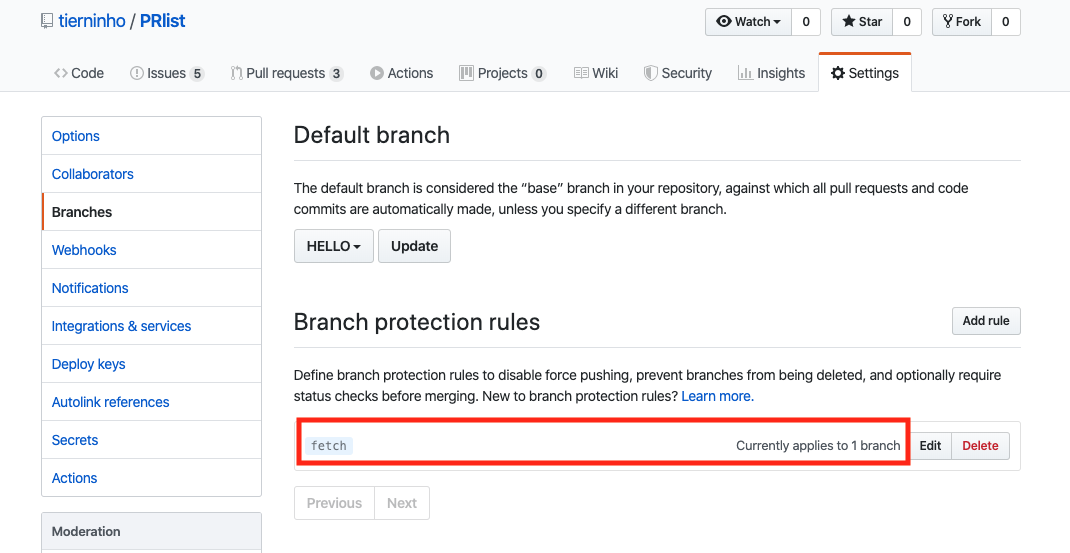Click the projects count badge 0
The height and width of the screenshot is (553, 1070).
click(538, 74)
